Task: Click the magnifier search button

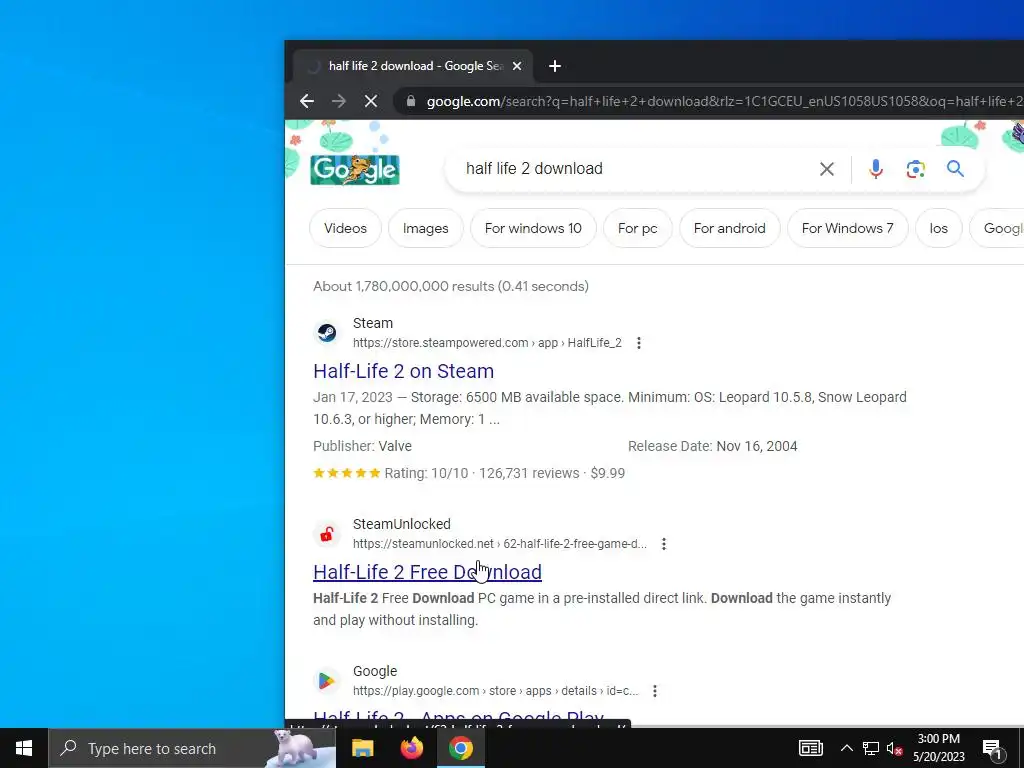Action: 955,169
